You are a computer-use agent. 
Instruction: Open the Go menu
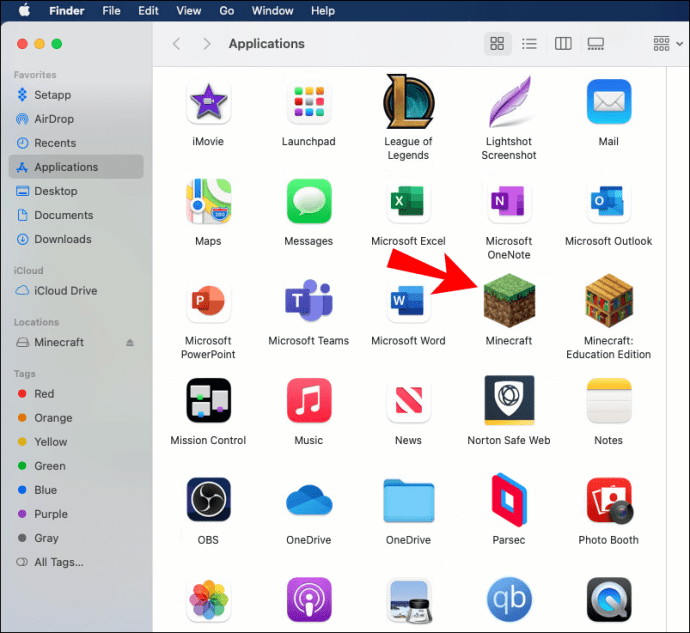(x=227, y=11)
